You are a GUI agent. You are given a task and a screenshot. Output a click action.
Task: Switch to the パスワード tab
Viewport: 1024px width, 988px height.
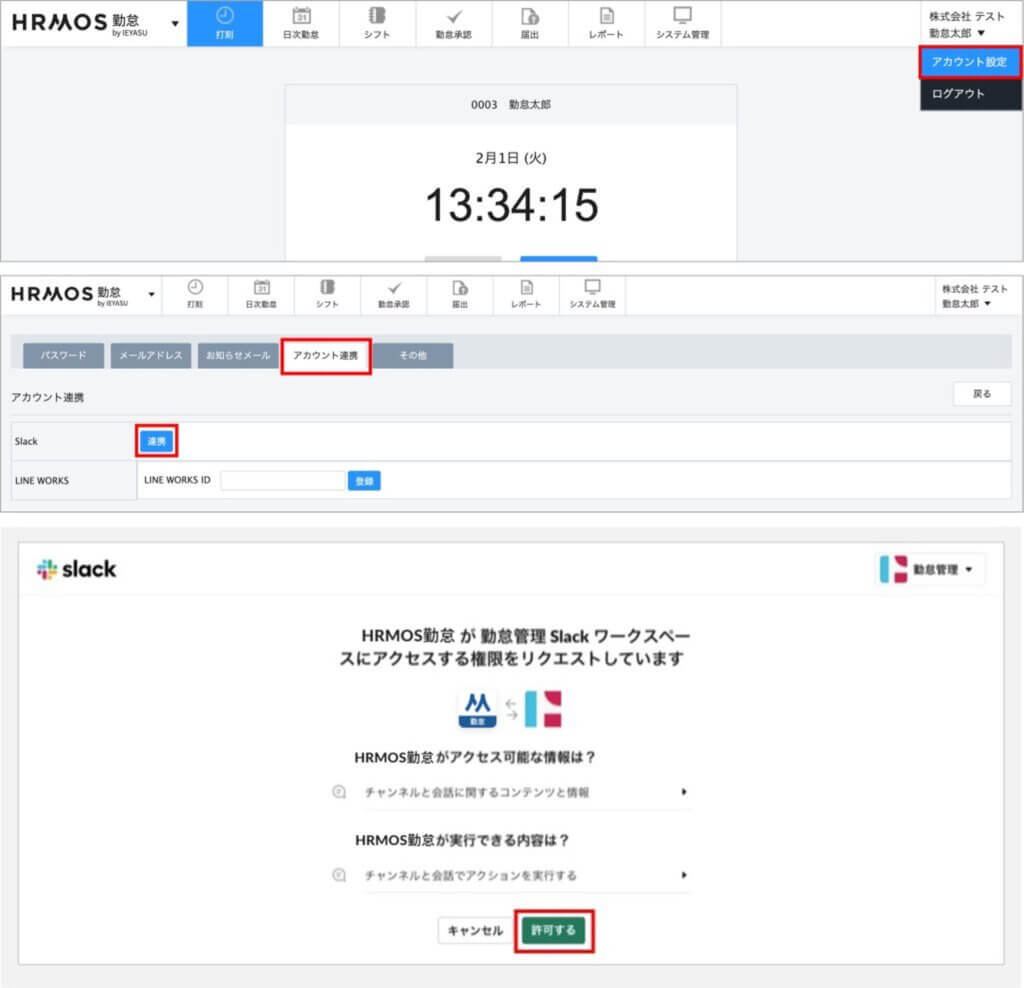[x=63, y=356]
